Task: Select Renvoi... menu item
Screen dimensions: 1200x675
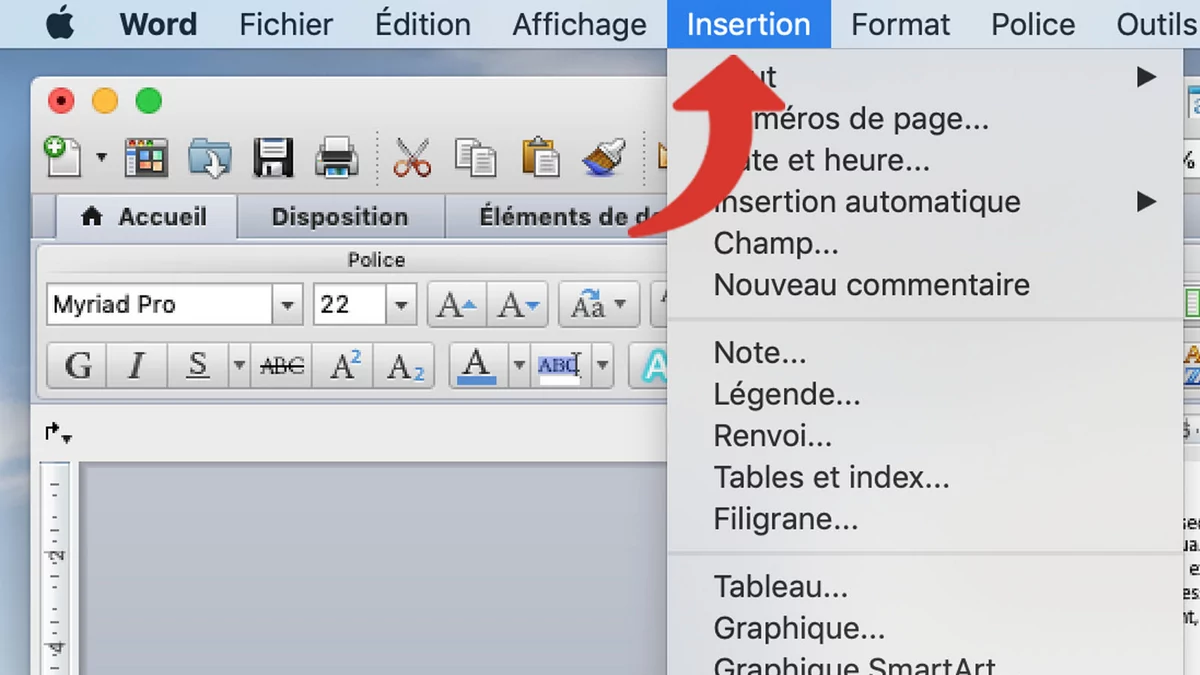Action: [x=925, y=437]
